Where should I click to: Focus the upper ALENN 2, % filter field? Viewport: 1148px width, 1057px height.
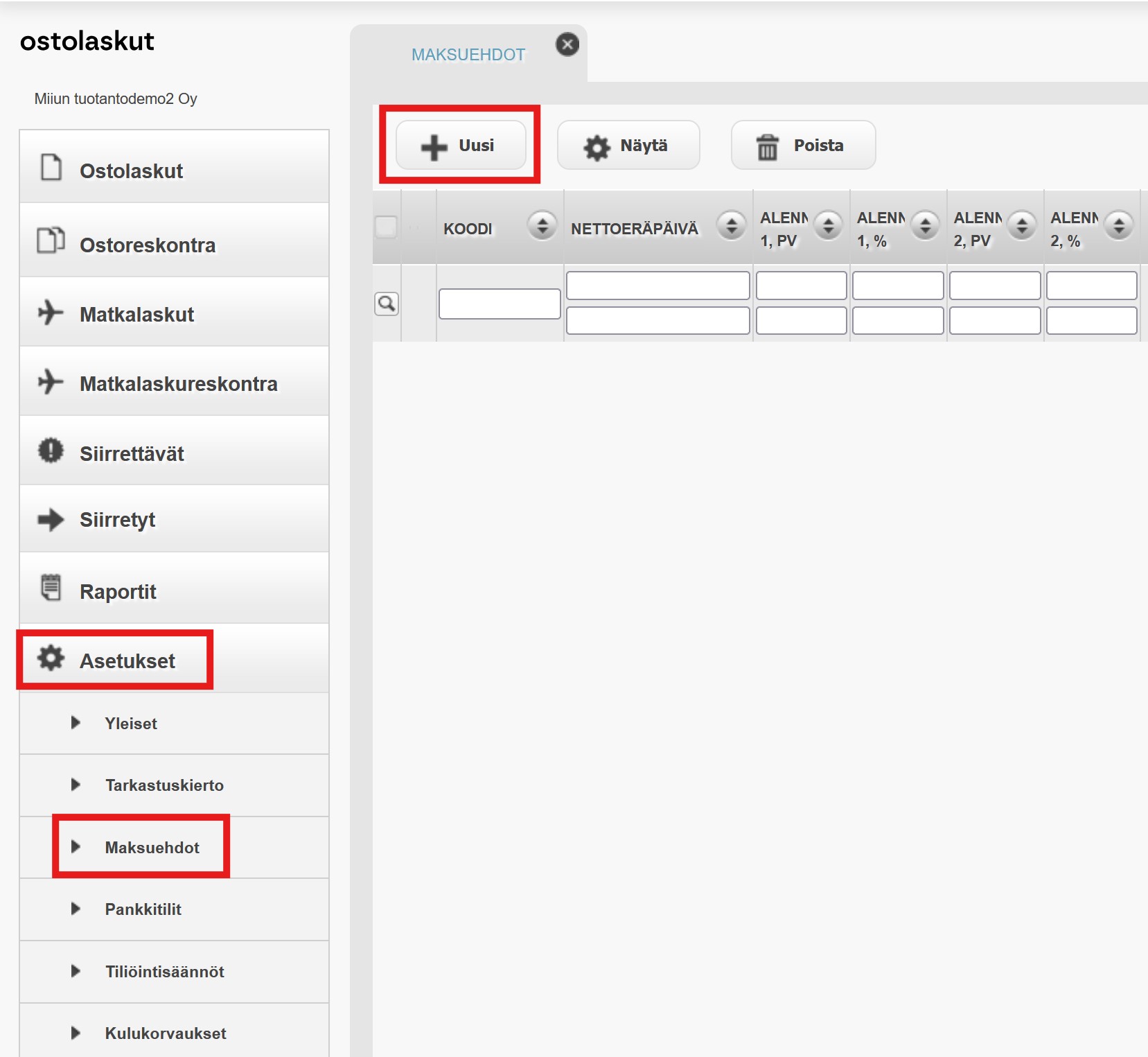(1092, 286)
